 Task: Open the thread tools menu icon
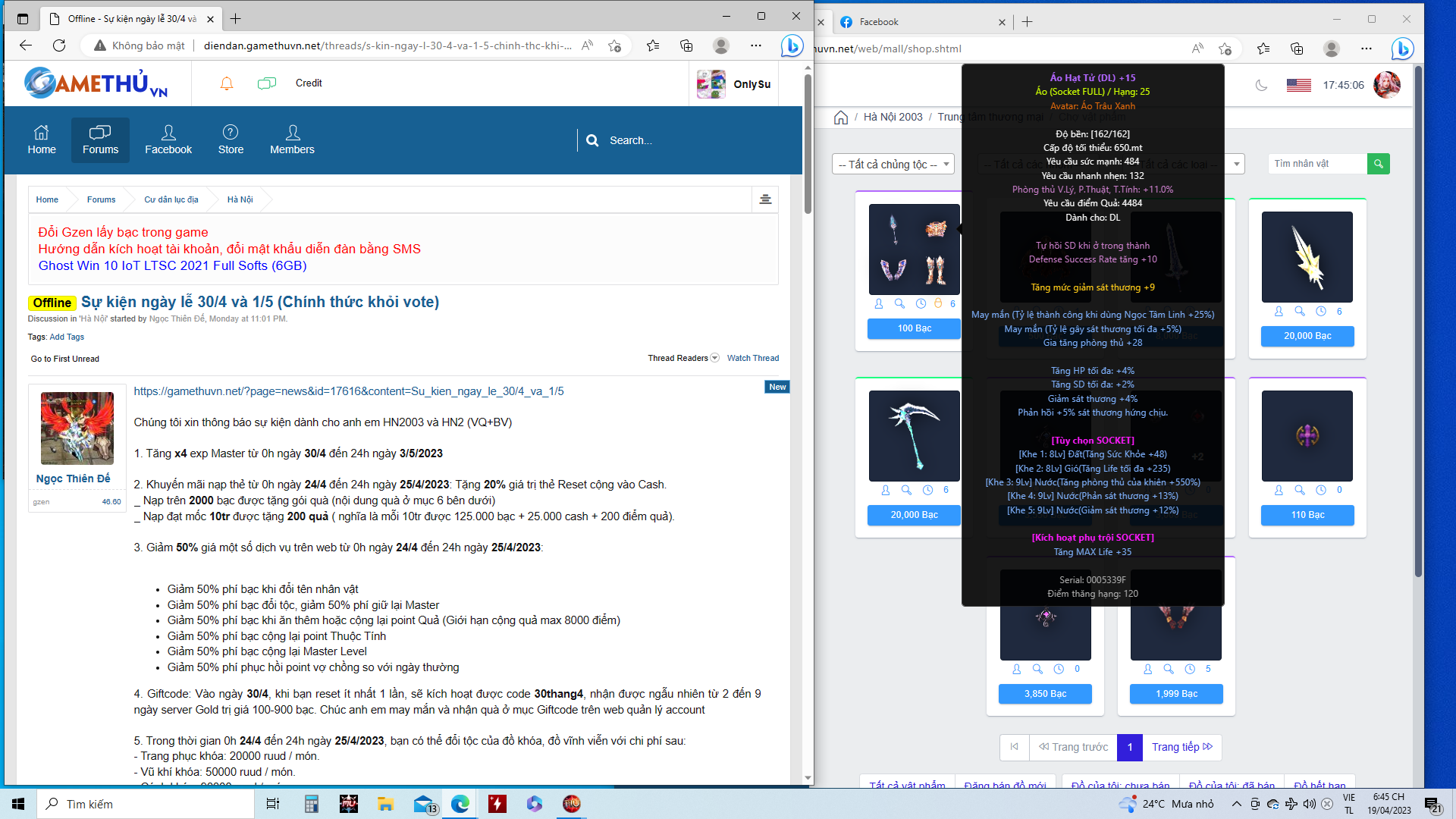(x=765, y=199)
